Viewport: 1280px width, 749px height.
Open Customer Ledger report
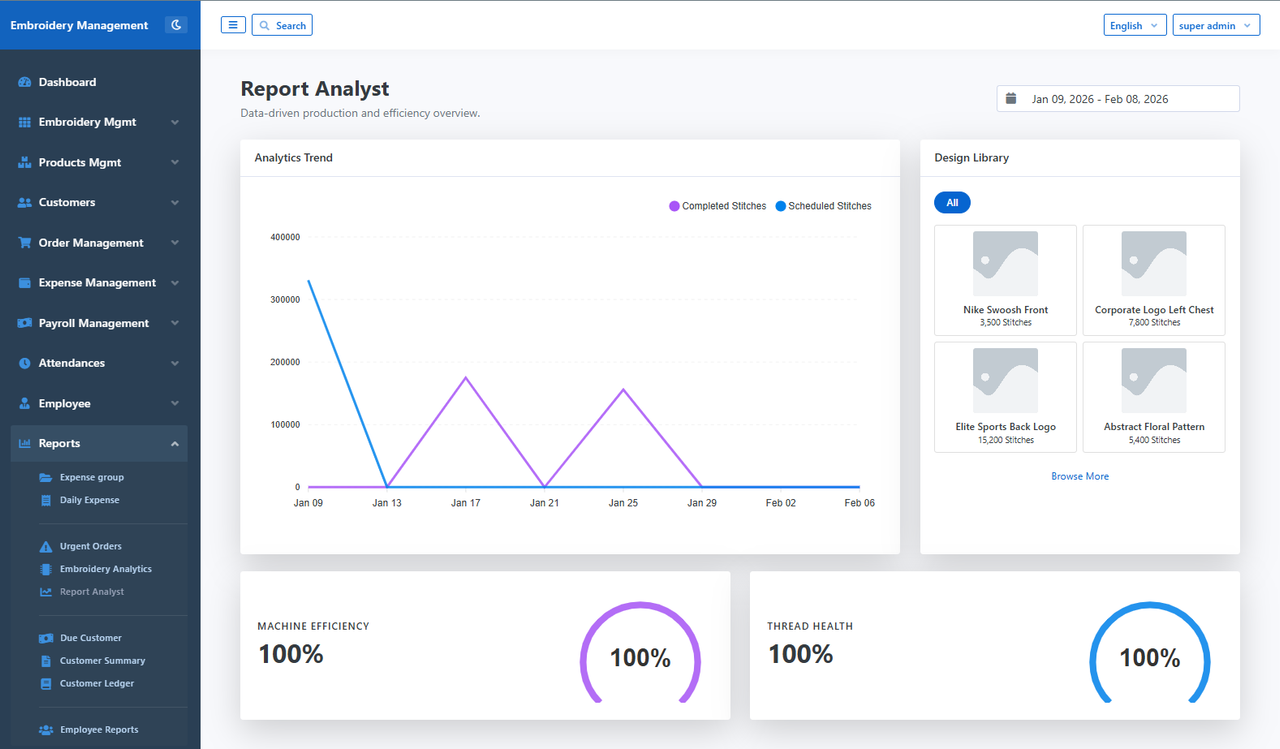click(99, 684)
